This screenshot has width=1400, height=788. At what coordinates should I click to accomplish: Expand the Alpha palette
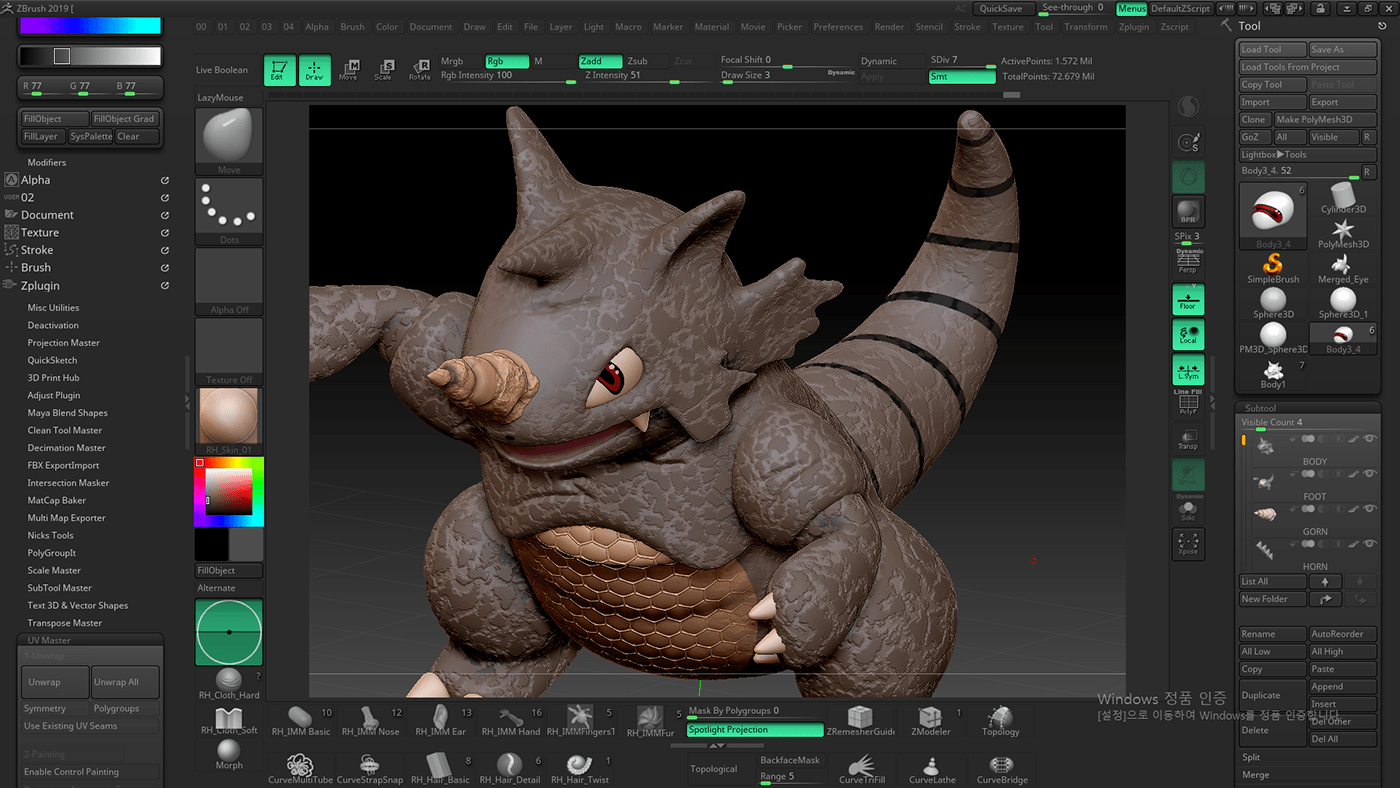coord(36,180)
